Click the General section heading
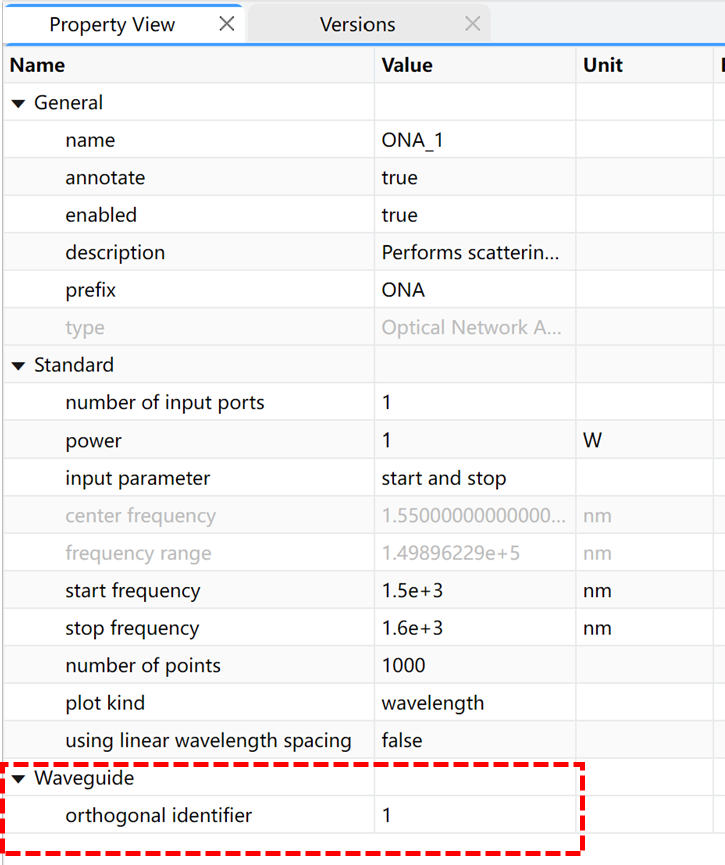The image size is (725, 865). point(68,103)
